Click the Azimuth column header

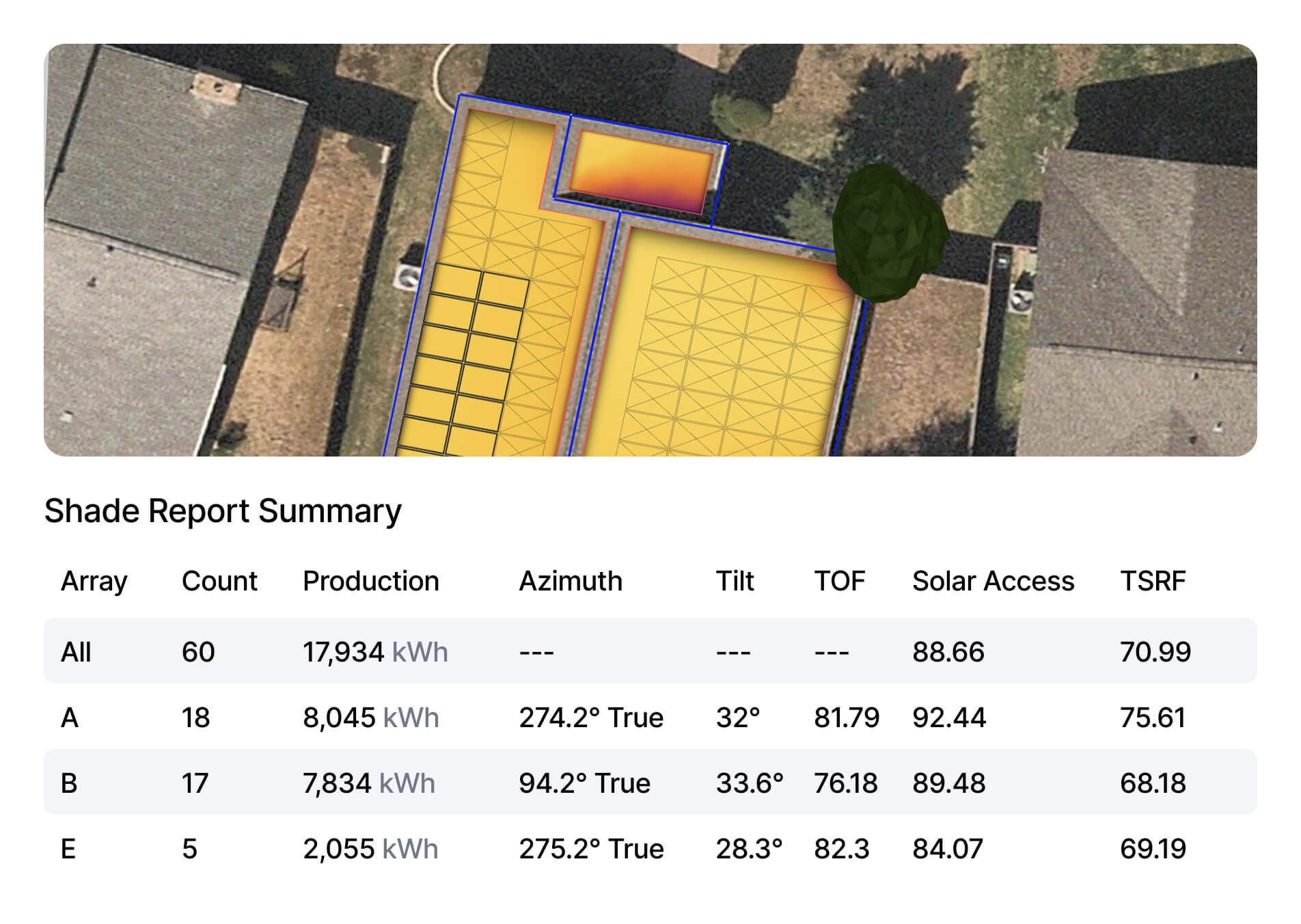pyautogui.click(x=571, y=582)
